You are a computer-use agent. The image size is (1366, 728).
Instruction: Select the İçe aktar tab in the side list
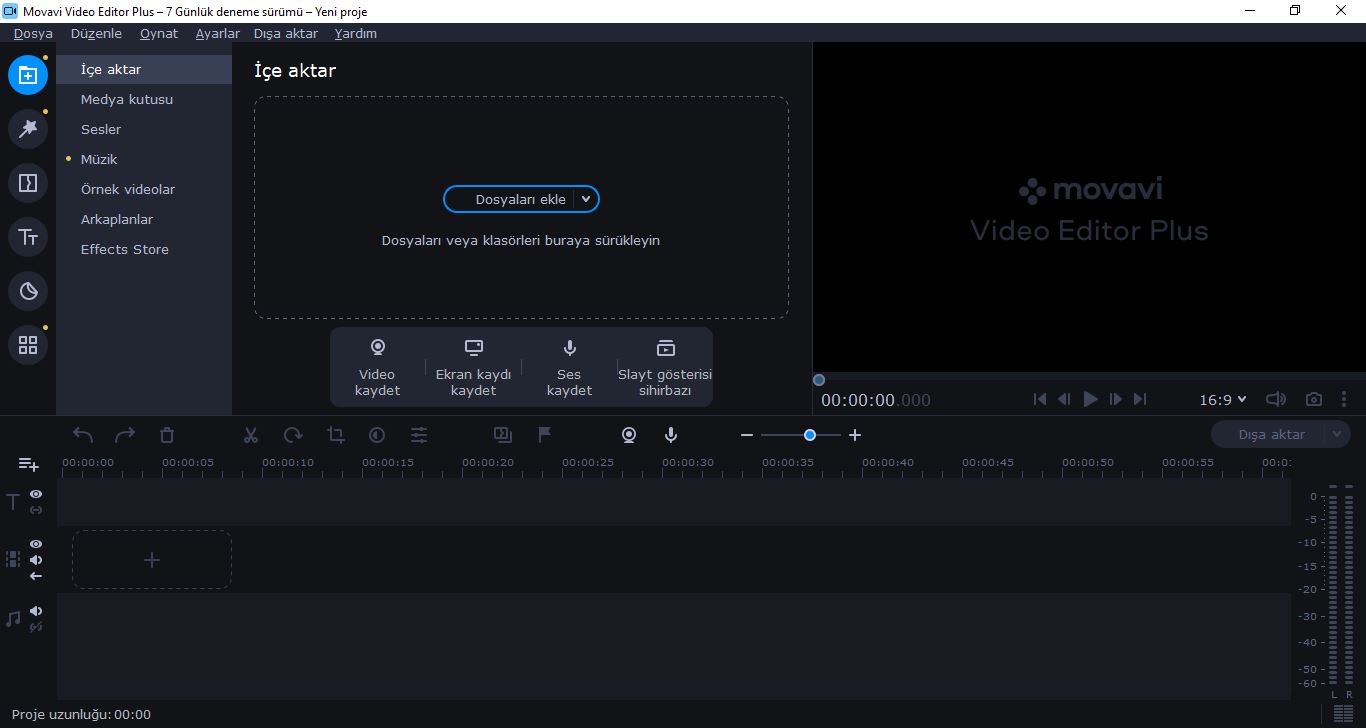click(144, 69)
